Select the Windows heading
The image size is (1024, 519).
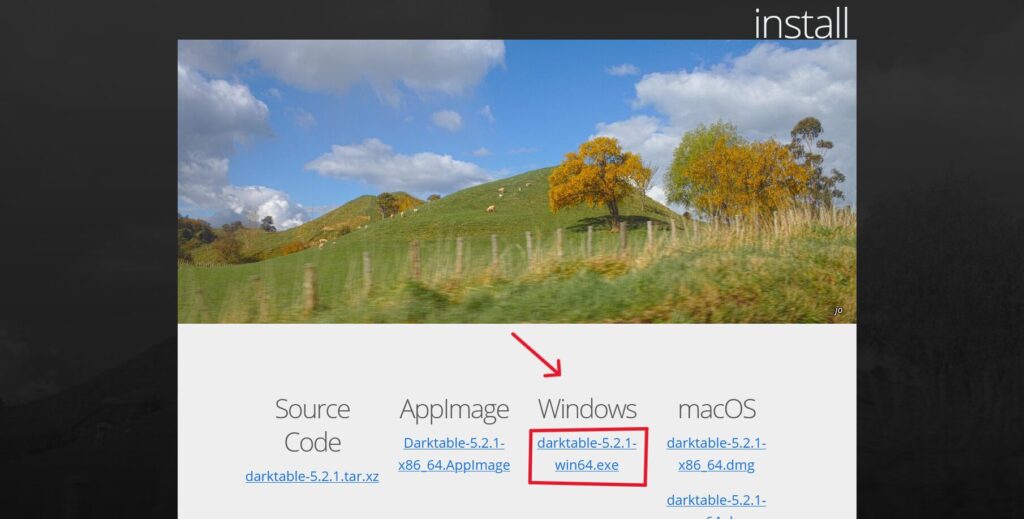click(x=587, y=409)
